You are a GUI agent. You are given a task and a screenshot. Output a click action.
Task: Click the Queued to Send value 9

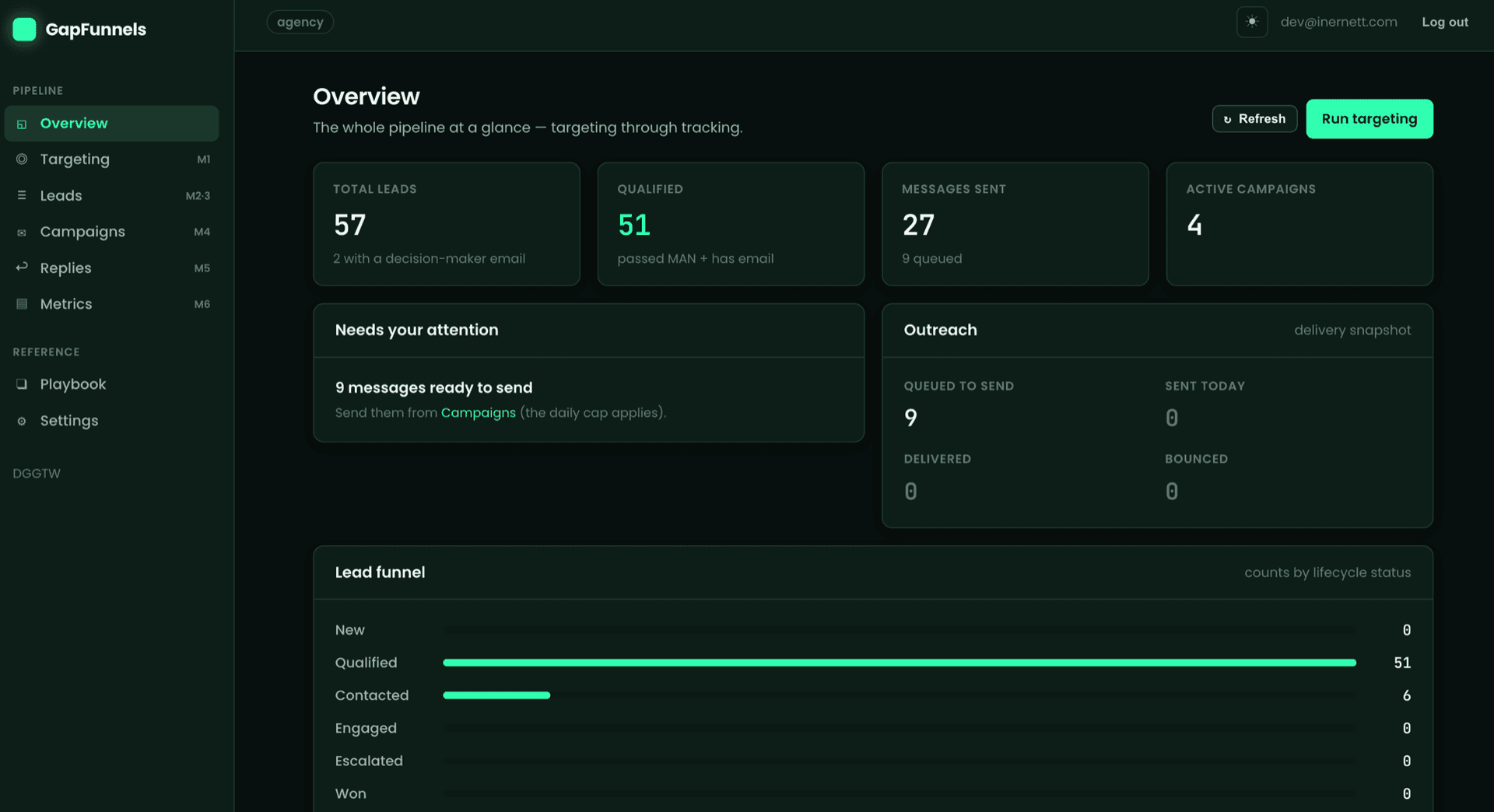pos(910,418)
